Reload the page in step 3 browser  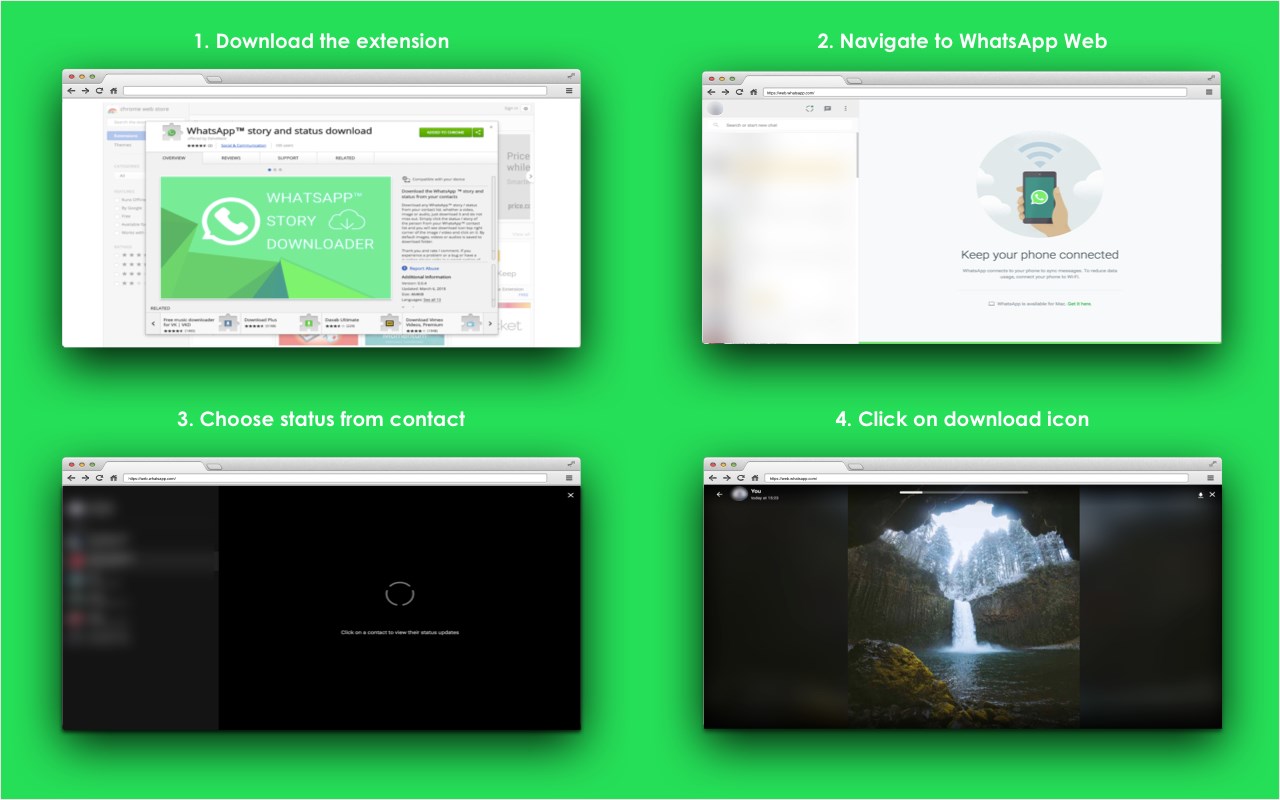(99, 478)
